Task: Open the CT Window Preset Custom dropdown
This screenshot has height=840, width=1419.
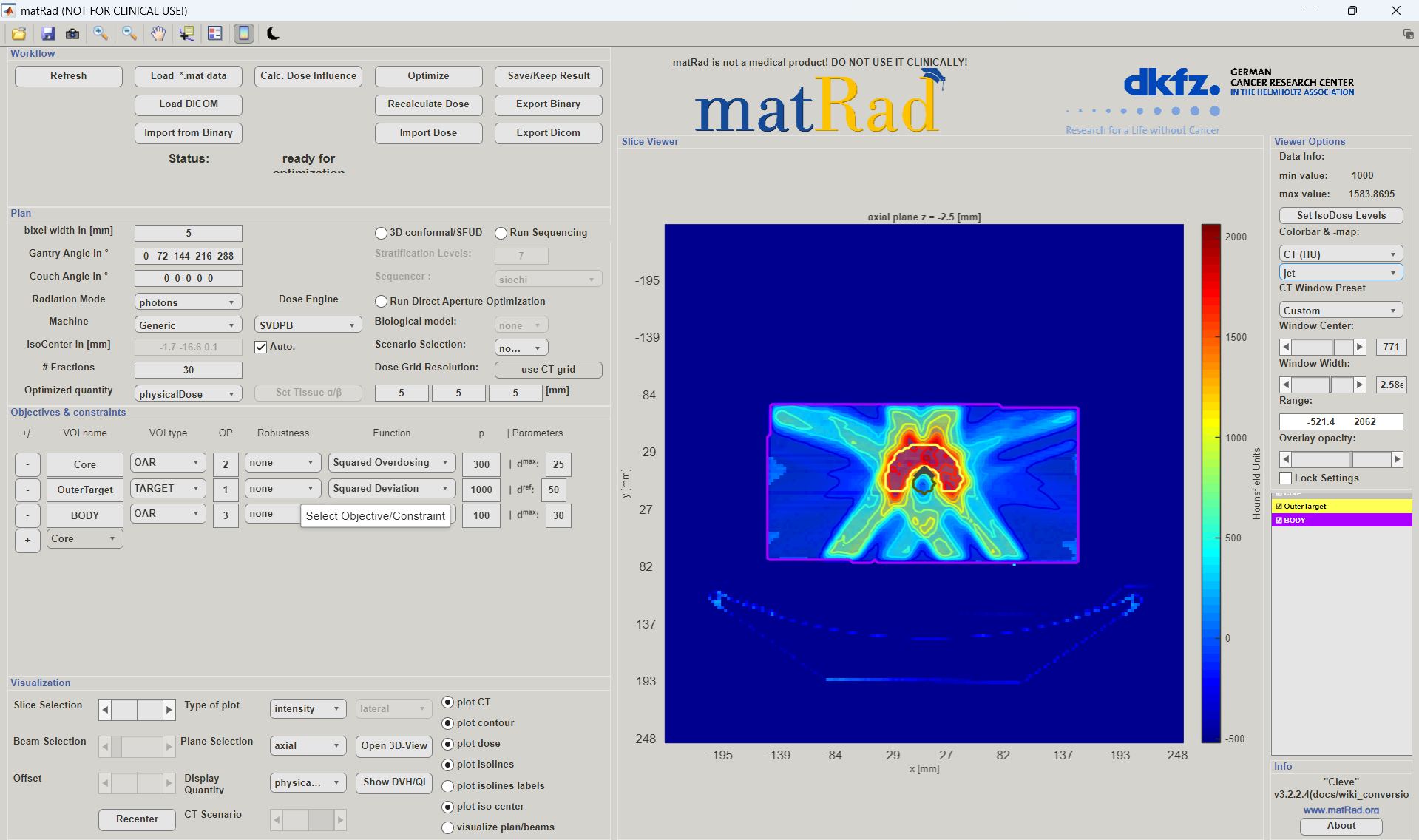Action: click(1341, 311)
